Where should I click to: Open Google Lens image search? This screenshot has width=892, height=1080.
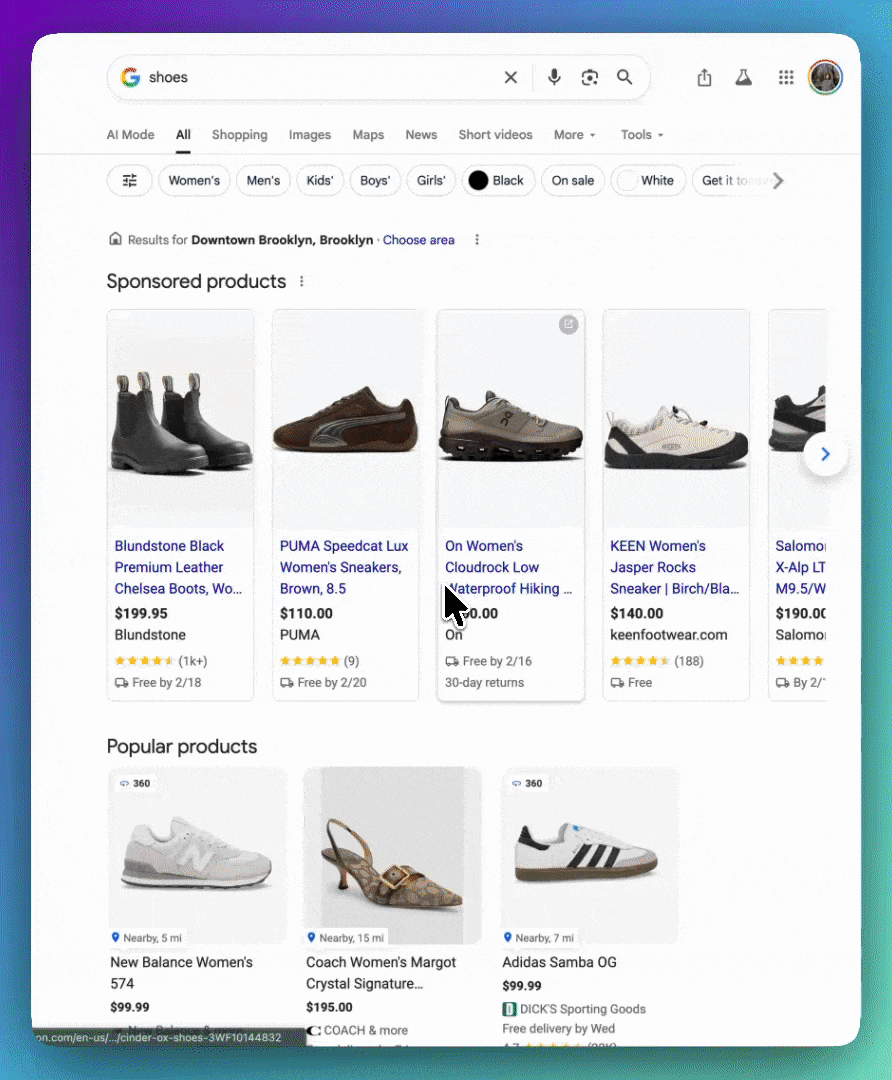coord(590,78)
